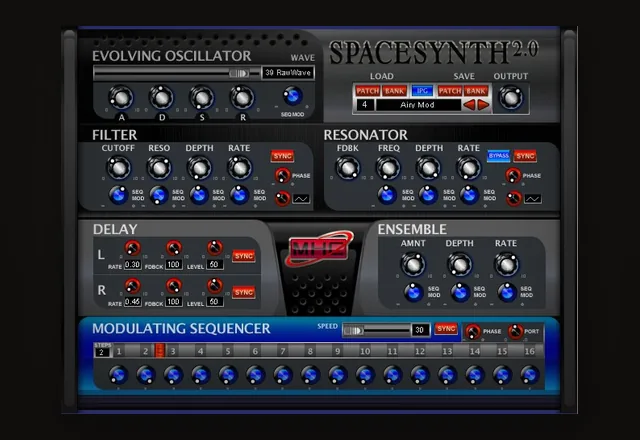Click the Resonator FDBK knob

point(348,168)
